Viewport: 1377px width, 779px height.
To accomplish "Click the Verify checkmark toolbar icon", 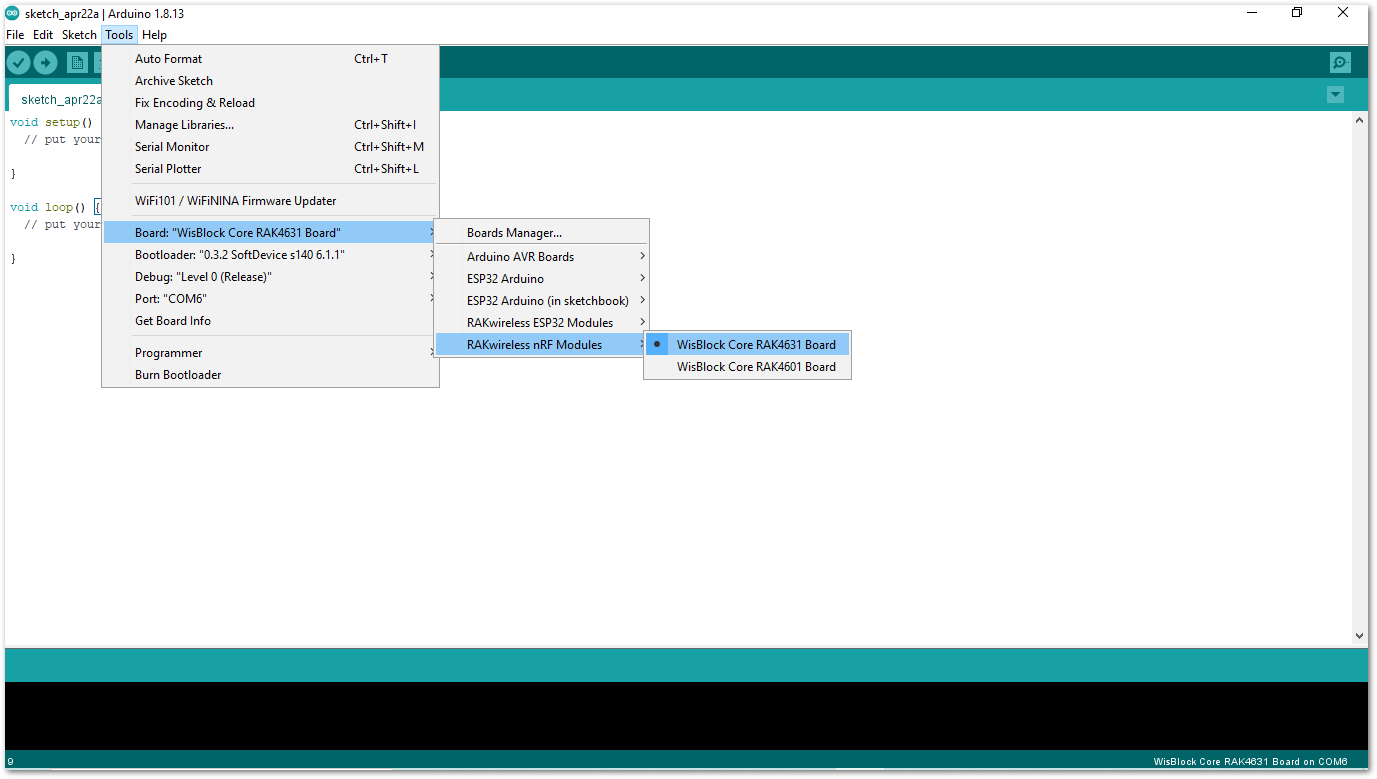I will click(18, 63).
